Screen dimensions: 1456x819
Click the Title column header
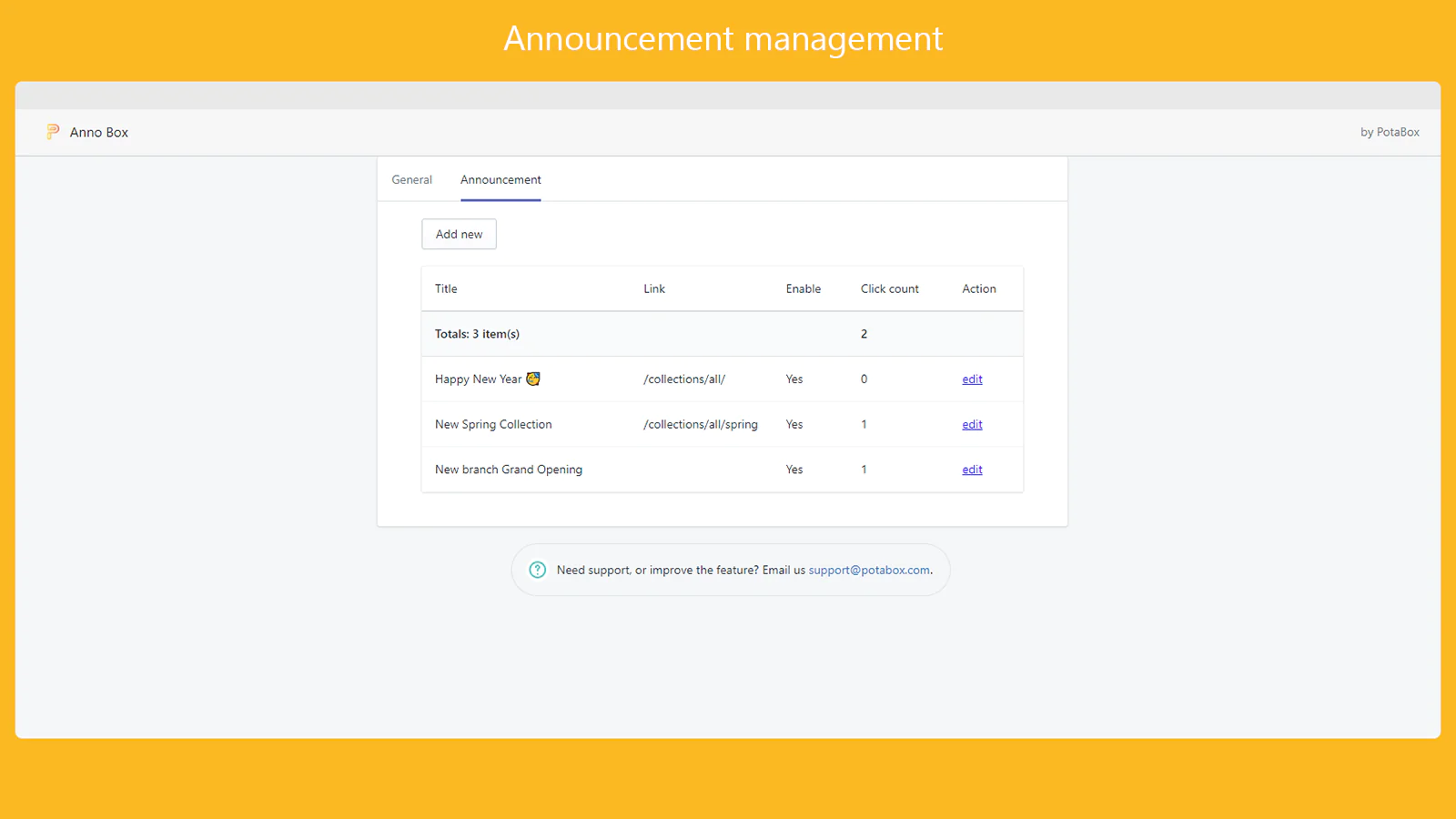click(446, 289)
